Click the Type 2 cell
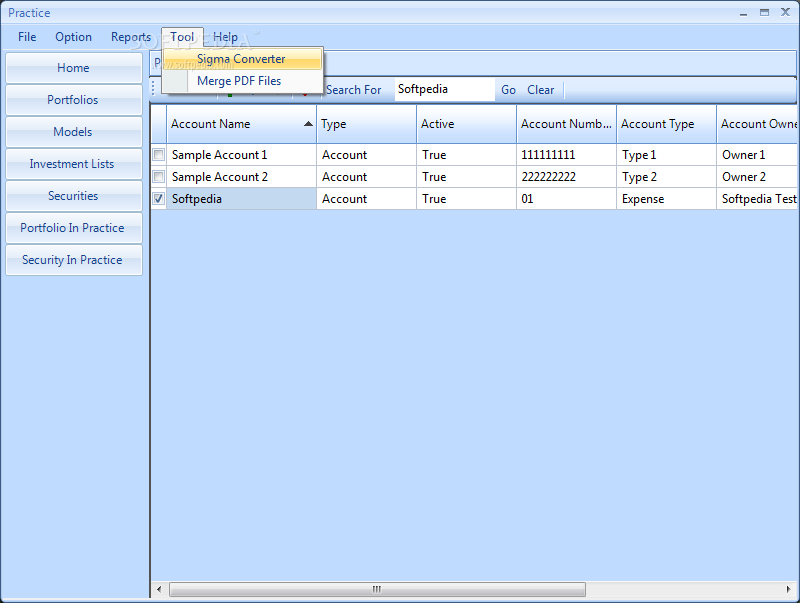This screenshot has height=603, width=800. [x=666, y=177]
